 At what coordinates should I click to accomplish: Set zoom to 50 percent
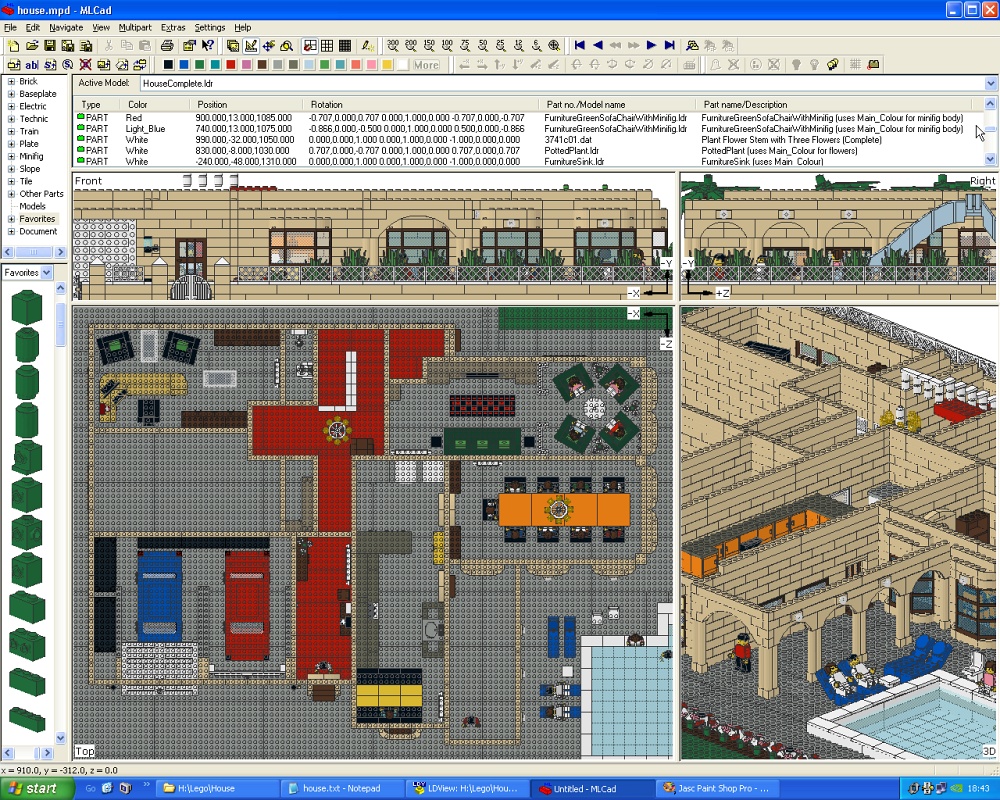[x=483, y=46]
